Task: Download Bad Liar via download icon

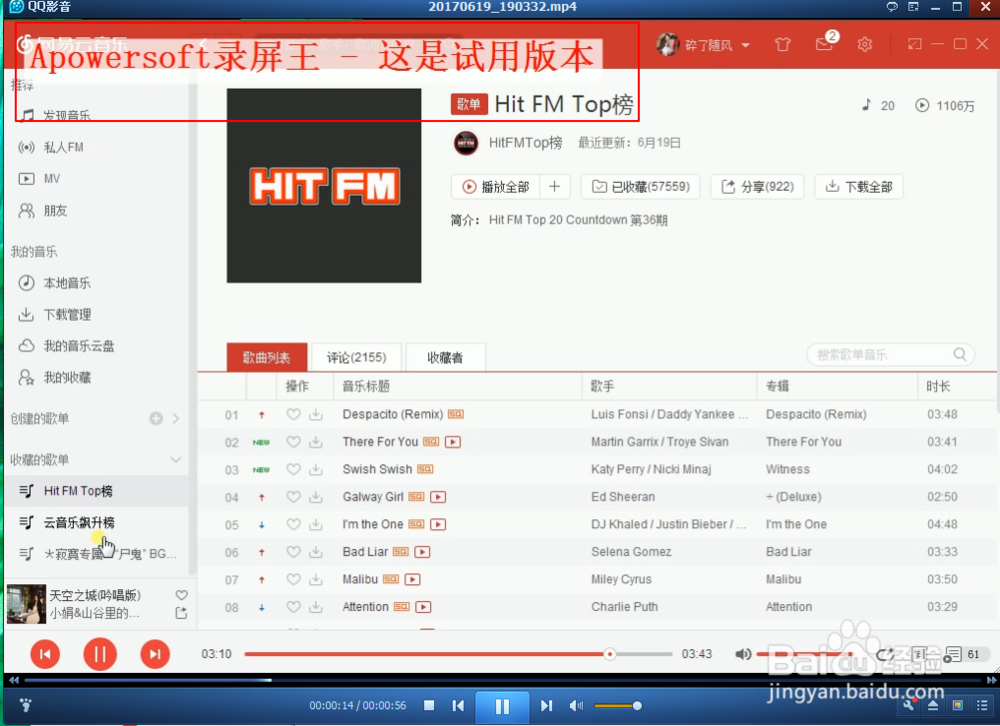Action: coord(316,552)
